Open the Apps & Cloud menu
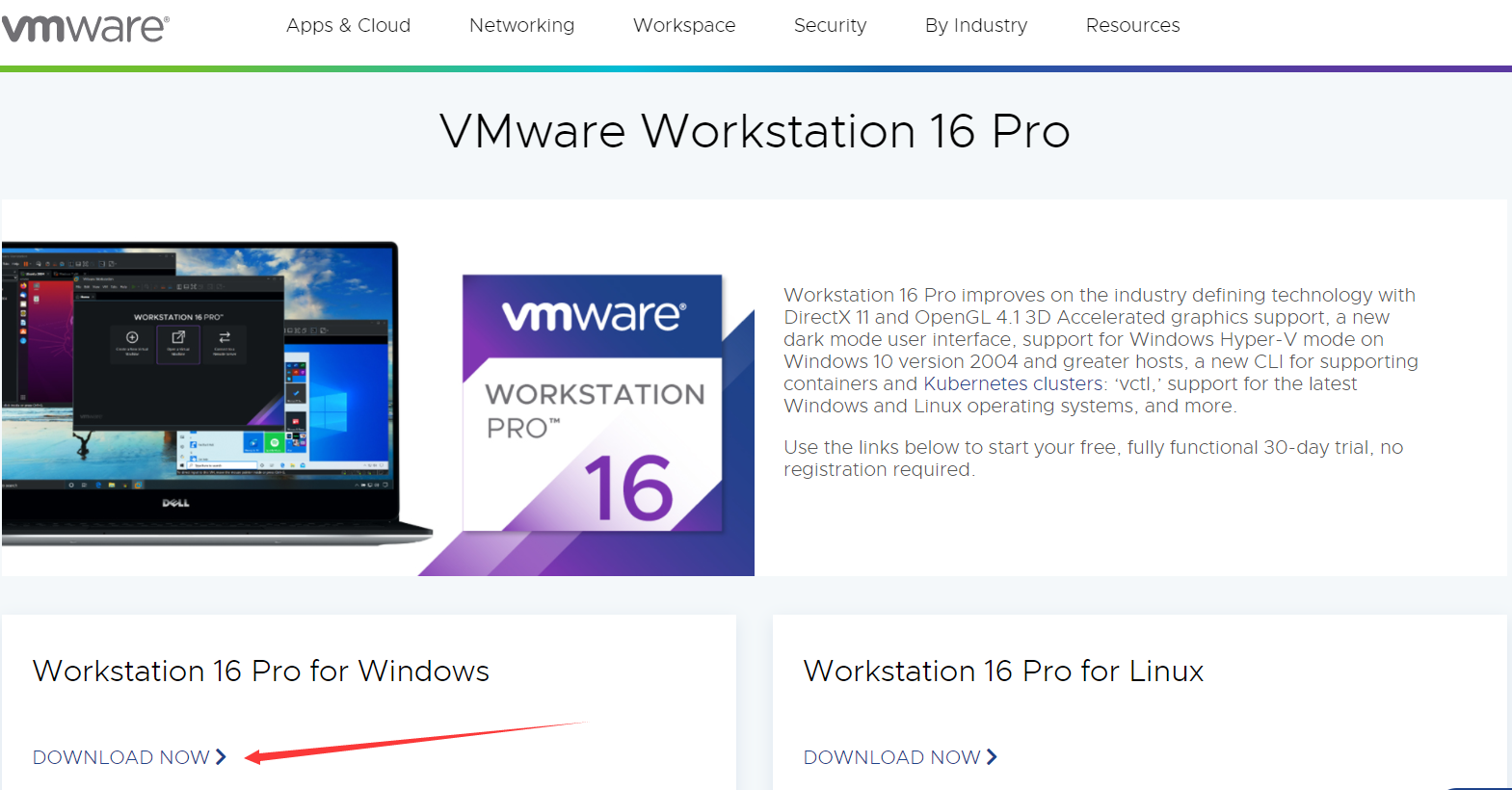The image size is (1512, 790). 348,26
